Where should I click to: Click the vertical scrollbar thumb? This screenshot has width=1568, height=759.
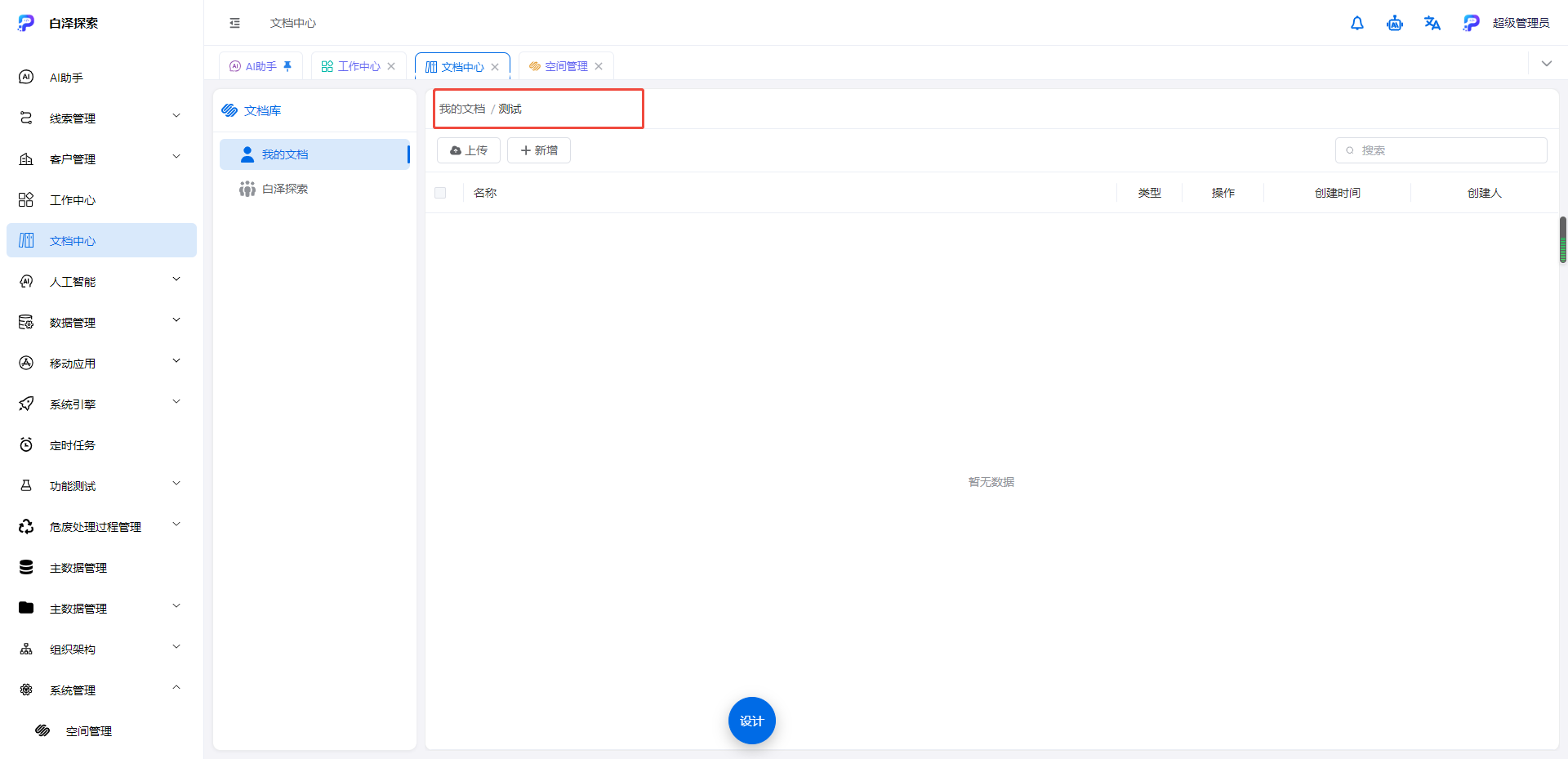coord(1563,239)
